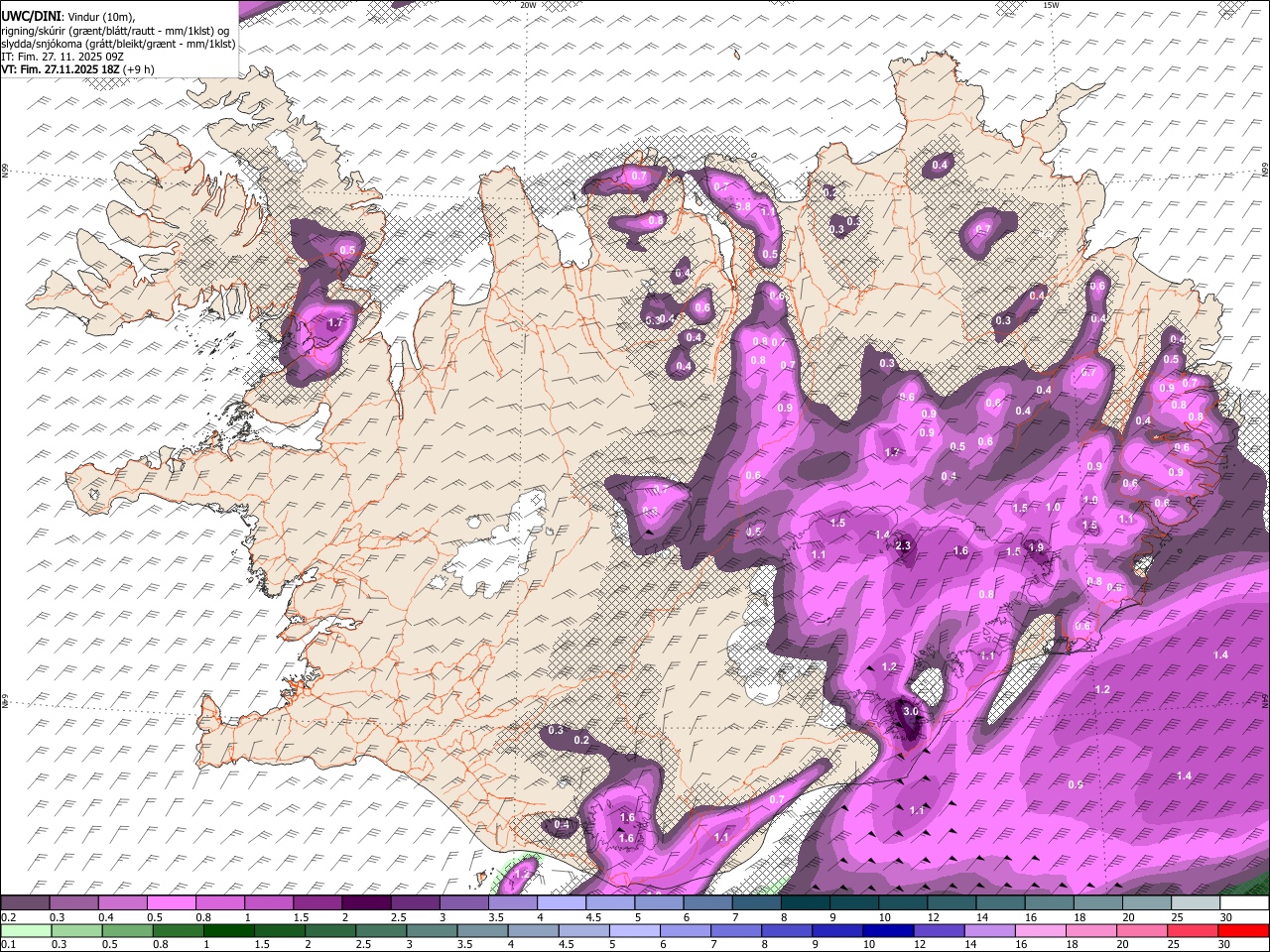Select snow legend swatch between 0.5 and 0.8
Screen dimensions: 1270x952
point(171,903)
